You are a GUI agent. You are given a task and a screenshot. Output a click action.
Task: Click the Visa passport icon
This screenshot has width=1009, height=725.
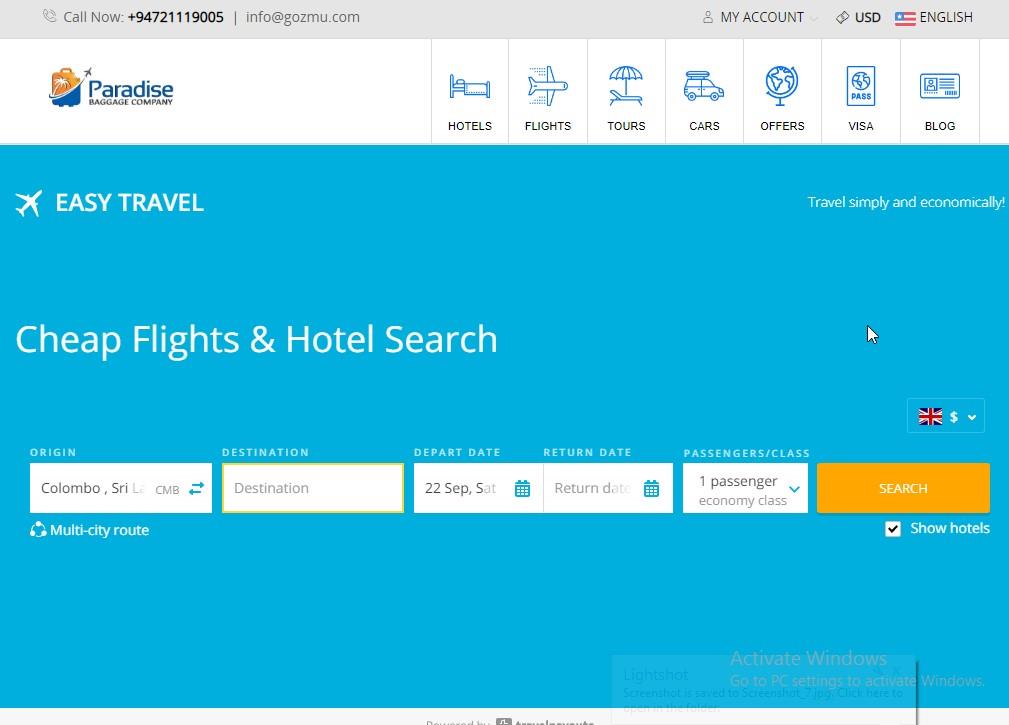(x=860, y=86)
